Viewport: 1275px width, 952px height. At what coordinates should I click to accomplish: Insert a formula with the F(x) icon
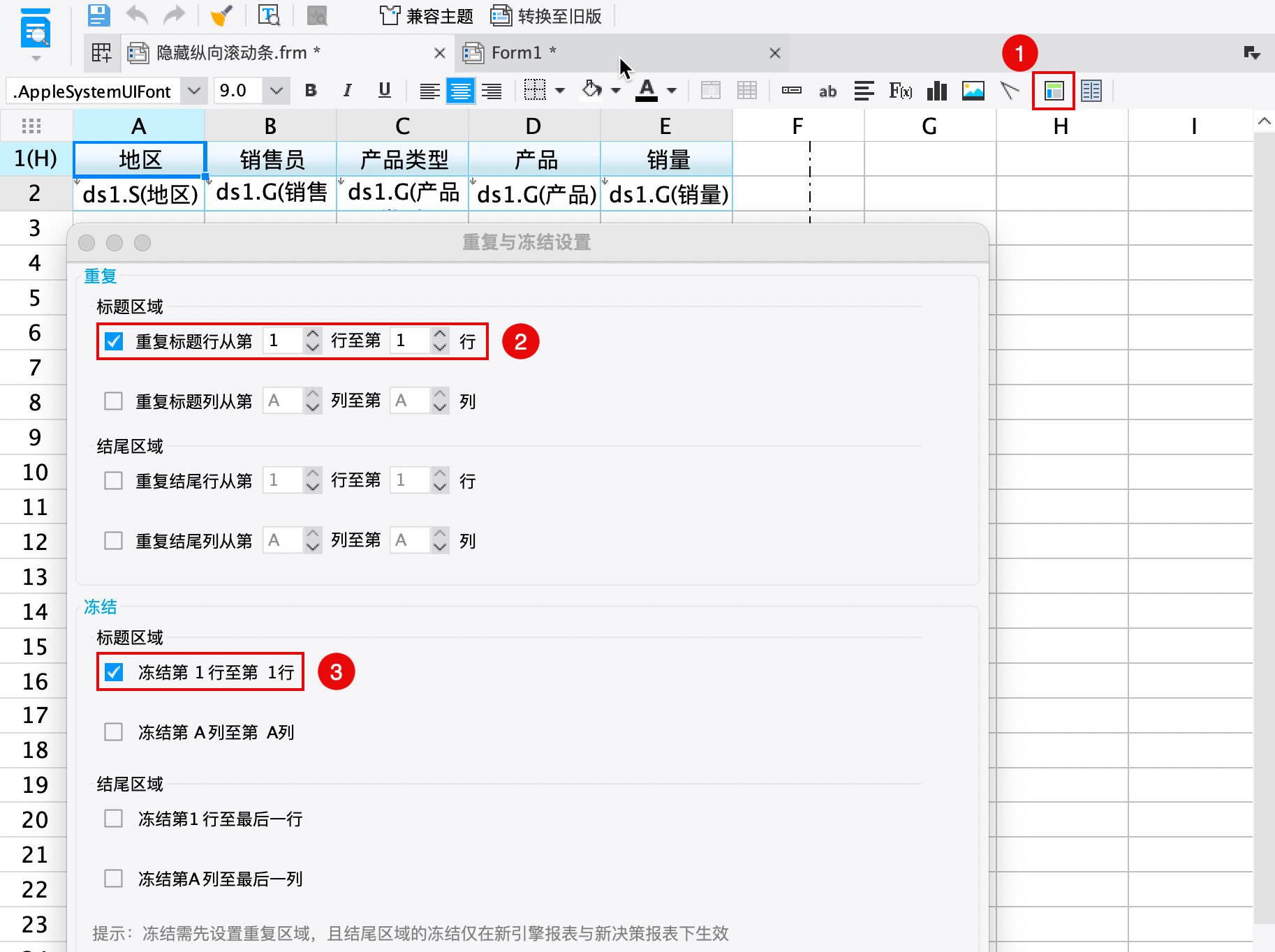pyautogui.click(x=901, y=91)
